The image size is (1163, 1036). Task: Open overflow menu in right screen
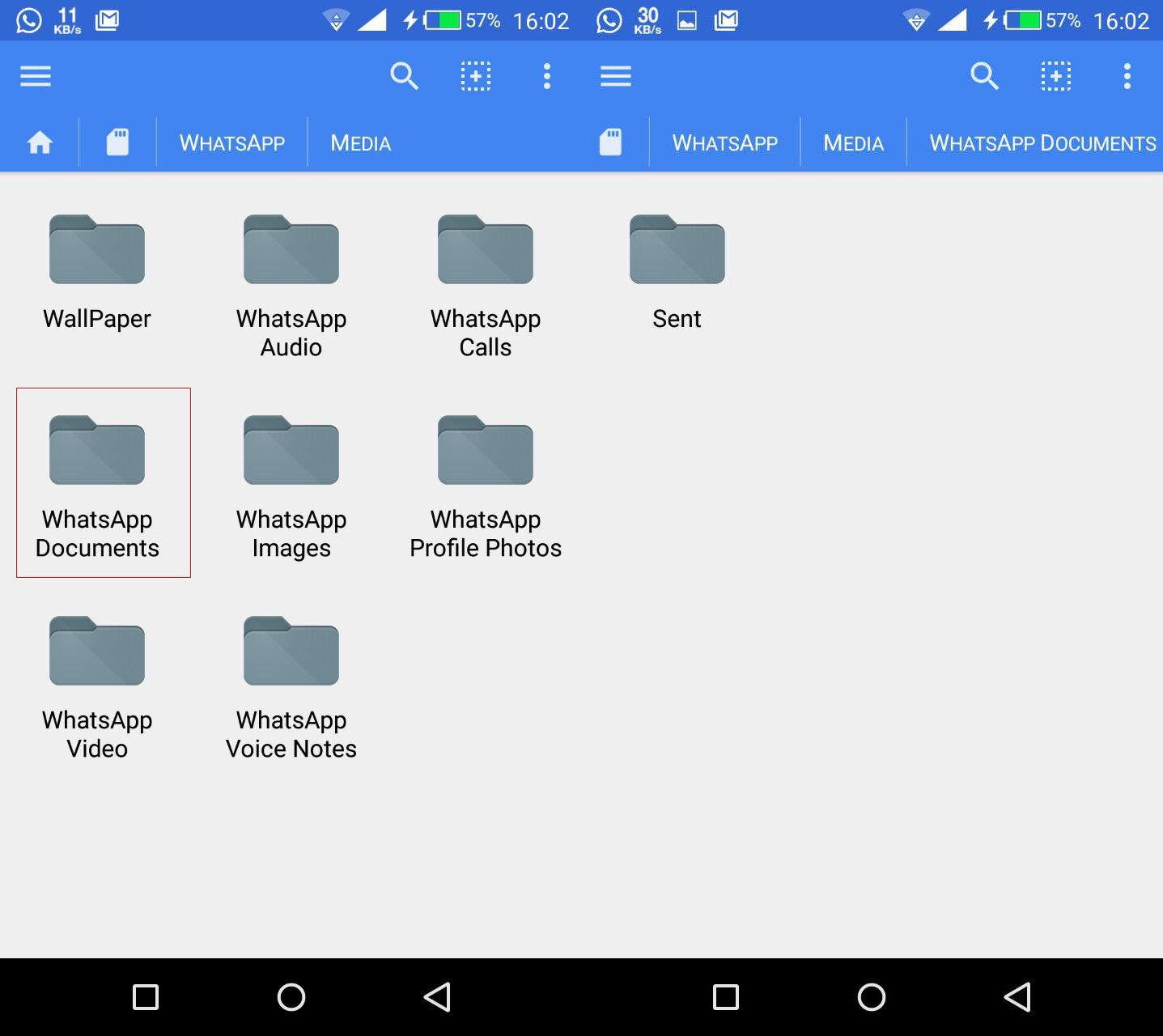tap(1127, 76)
